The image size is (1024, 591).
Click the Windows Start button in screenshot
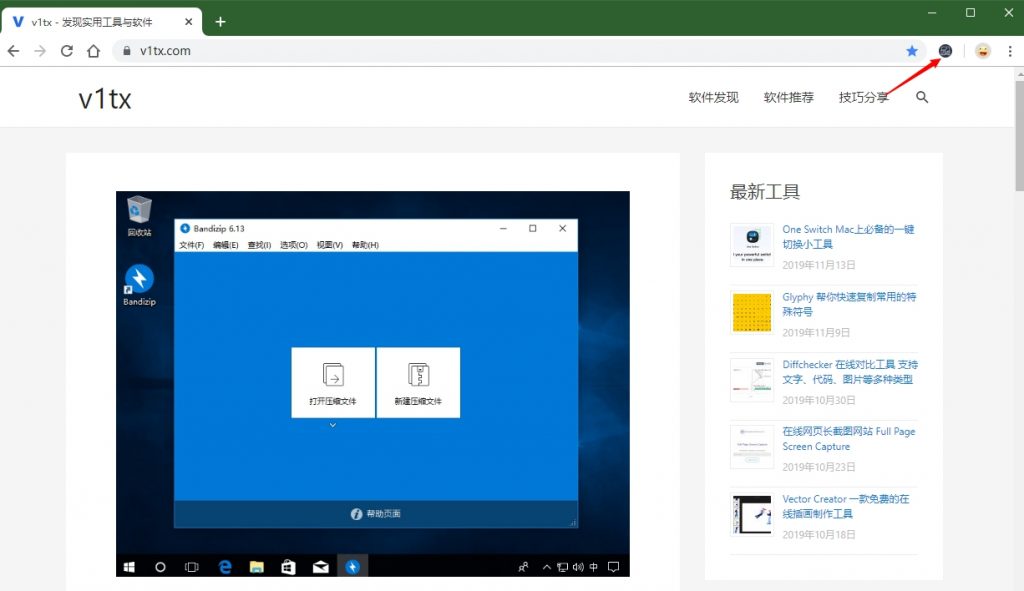(x=129, y=567)
